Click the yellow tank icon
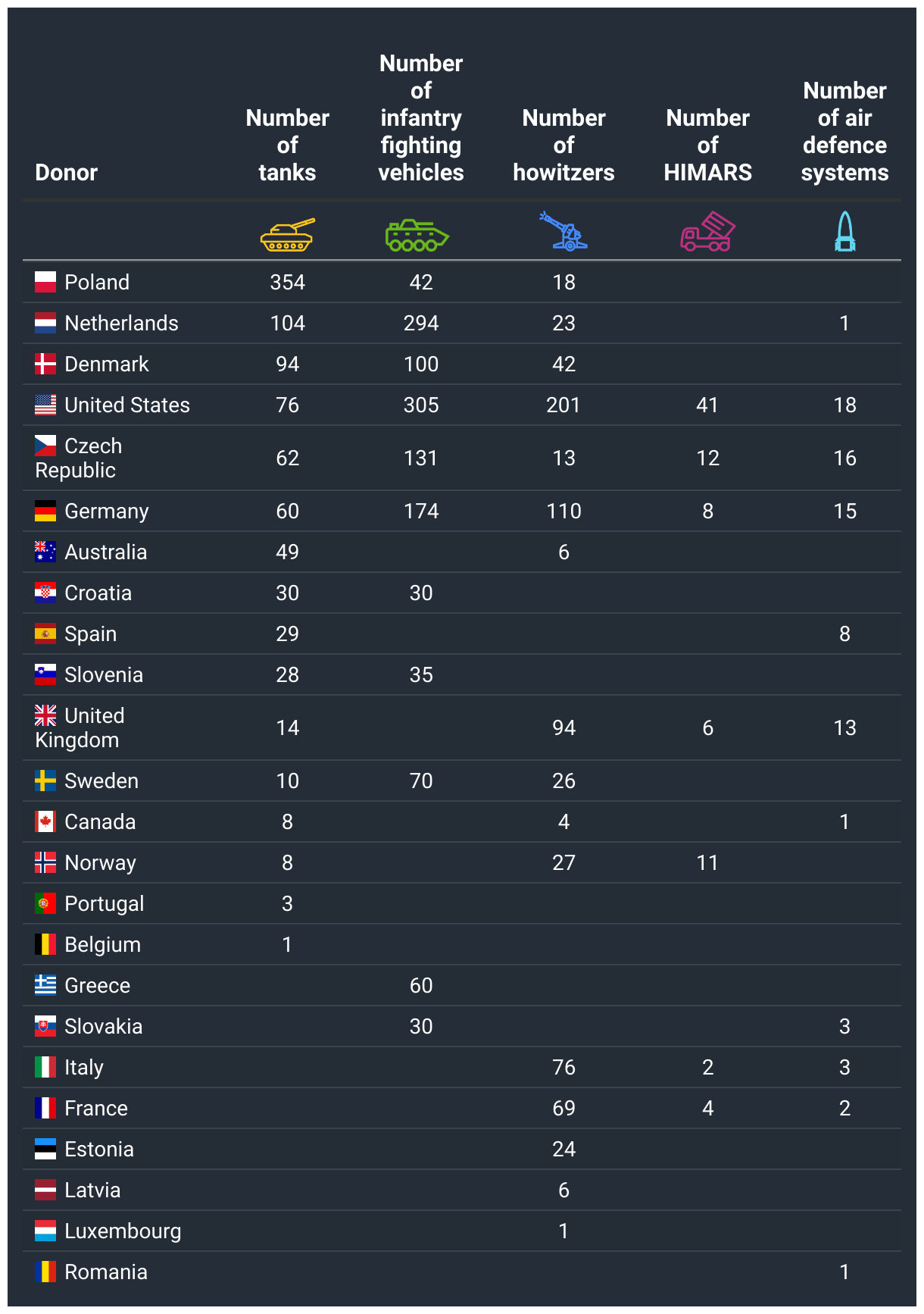This screenshot has height=1314, width=924. pyautogui.click(x=287, y=234)
